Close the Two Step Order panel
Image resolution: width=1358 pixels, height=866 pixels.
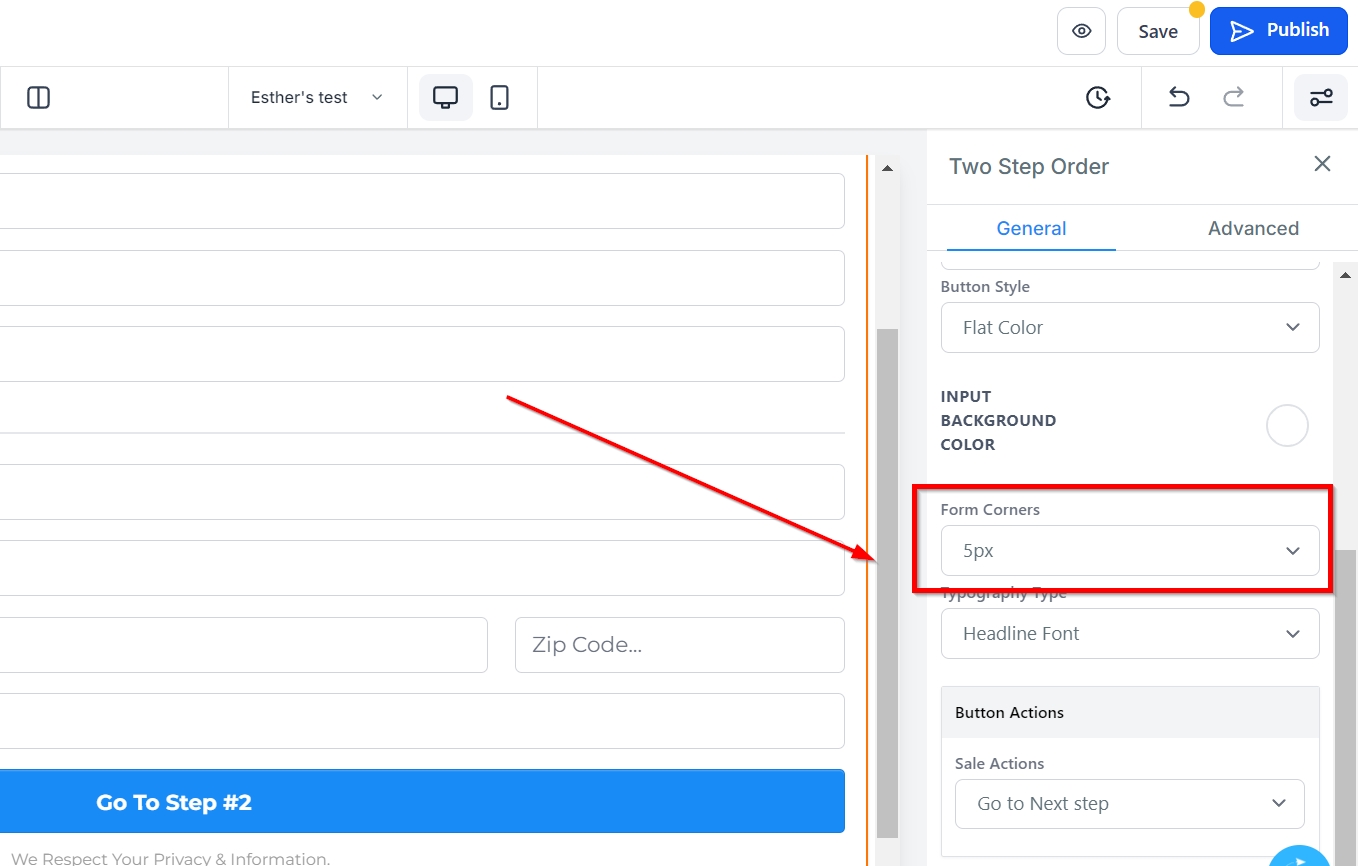[x=1322, y=164]
